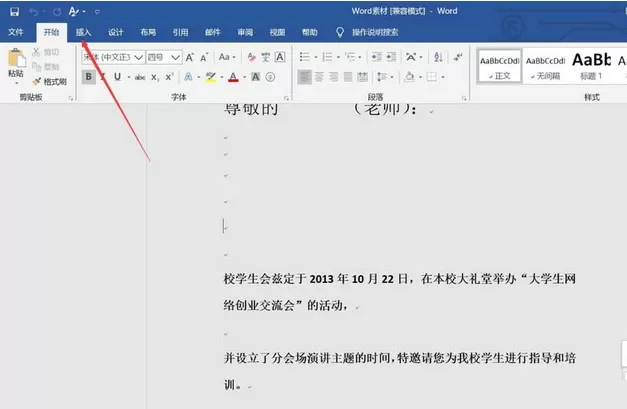Toggle subscript x₂ button

coord(155,77)
